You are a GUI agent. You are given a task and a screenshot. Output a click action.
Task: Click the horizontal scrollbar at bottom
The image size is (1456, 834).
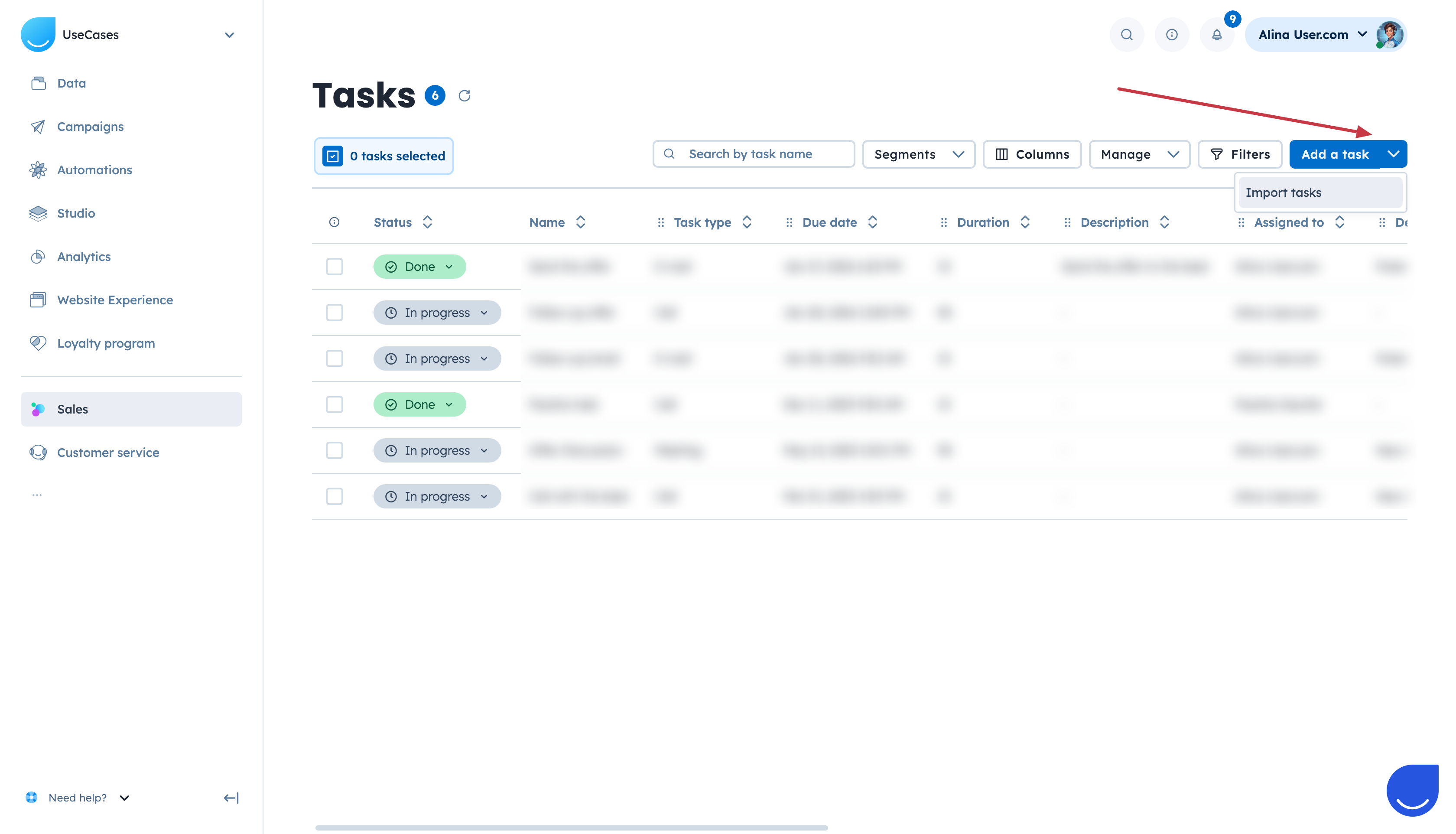(x=571, y=827)
